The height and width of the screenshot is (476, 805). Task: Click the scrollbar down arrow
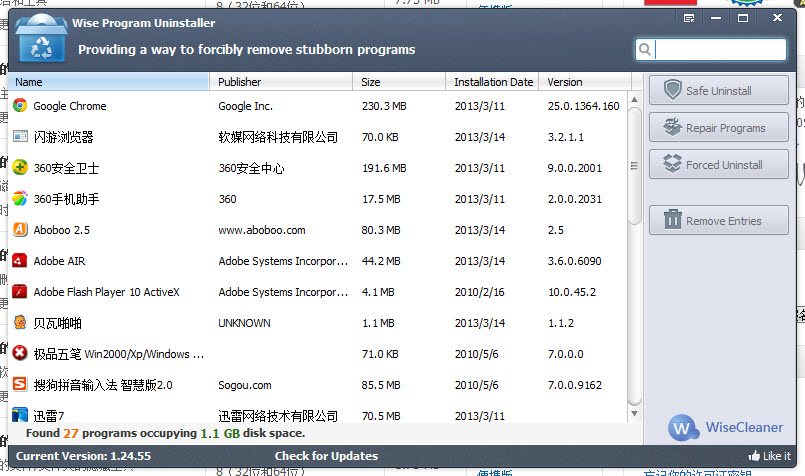pyautogui.click(x=635, y=413)
